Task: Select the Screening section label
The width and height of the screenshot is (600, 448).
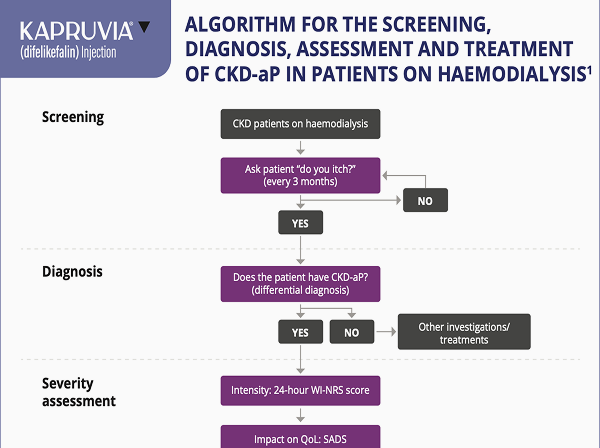Action: tap(72, 118)
